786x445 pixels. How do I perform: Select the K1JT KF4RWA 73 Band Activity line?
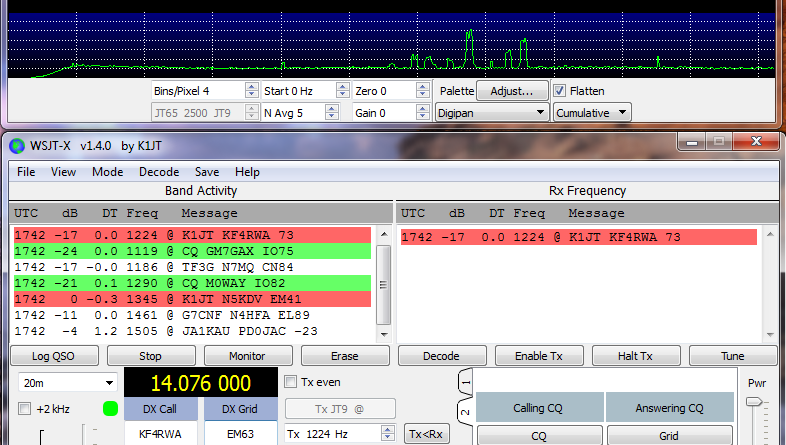click(192, 235)
